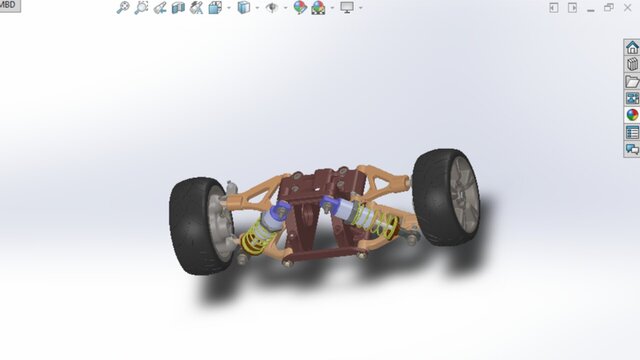Click the Display Style cube icon
This screenshot has width=640, height=360.
click(x=244, y=7)
